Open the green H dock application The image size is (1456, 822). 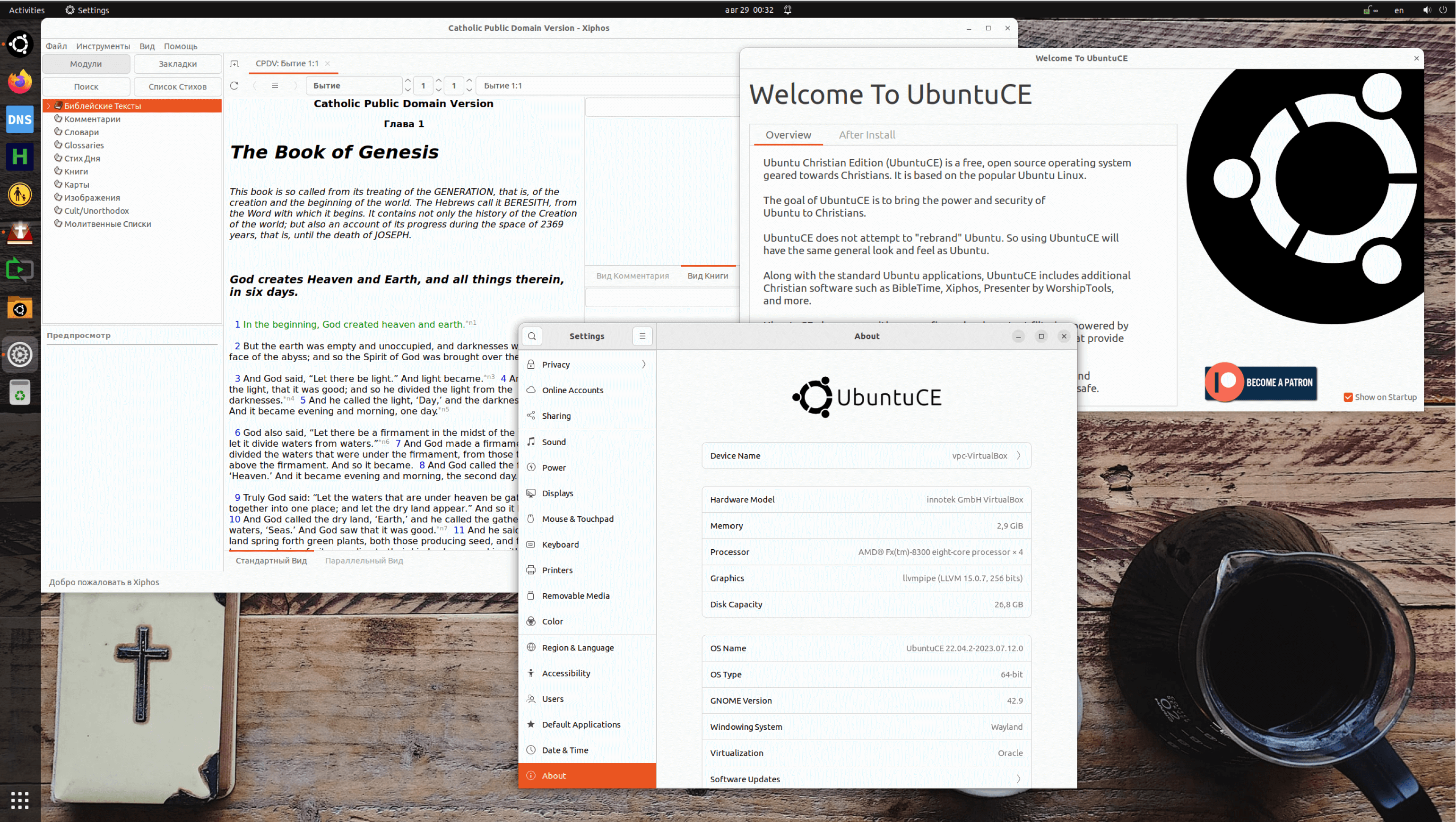click(x=20, y=156)
